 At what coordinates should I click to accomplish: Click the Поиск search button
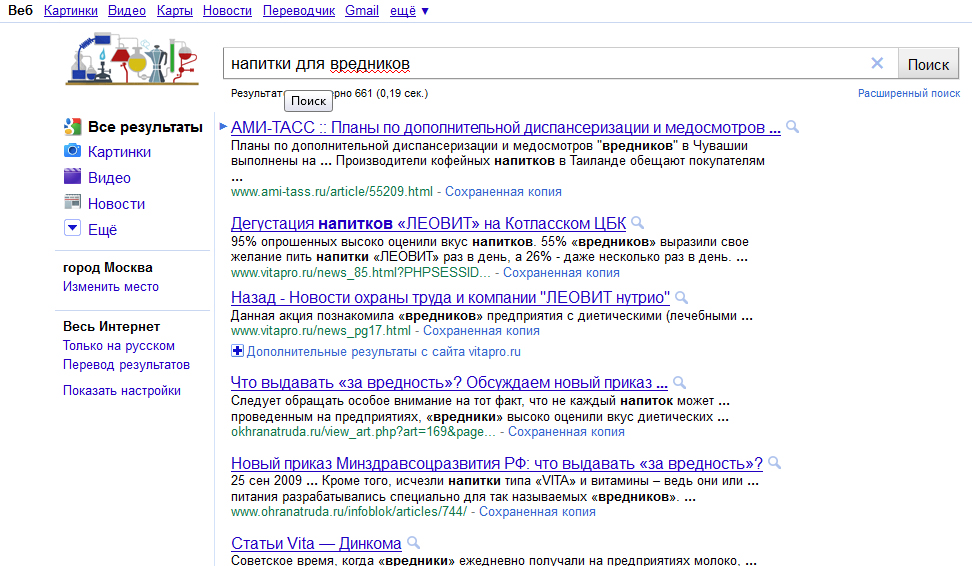(x=928, y=64)
